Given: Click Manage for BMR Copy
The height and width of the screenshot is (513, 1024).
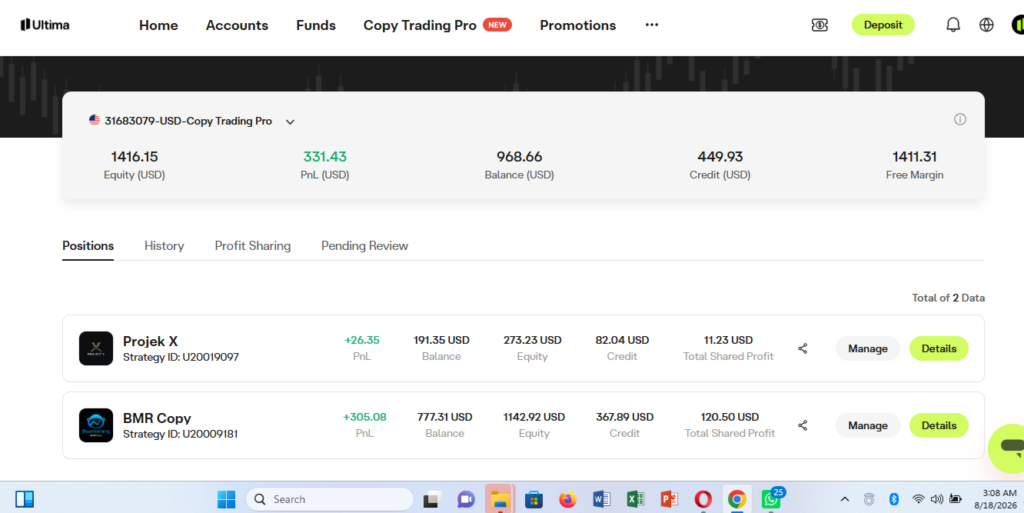Looking at the screenshot, I should coord(868,426).
